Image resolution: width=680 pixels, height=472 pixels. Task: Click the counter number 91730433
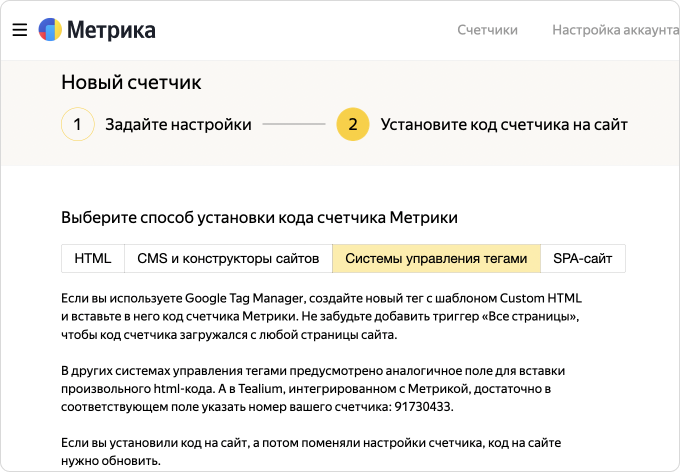tap(422, 407)
